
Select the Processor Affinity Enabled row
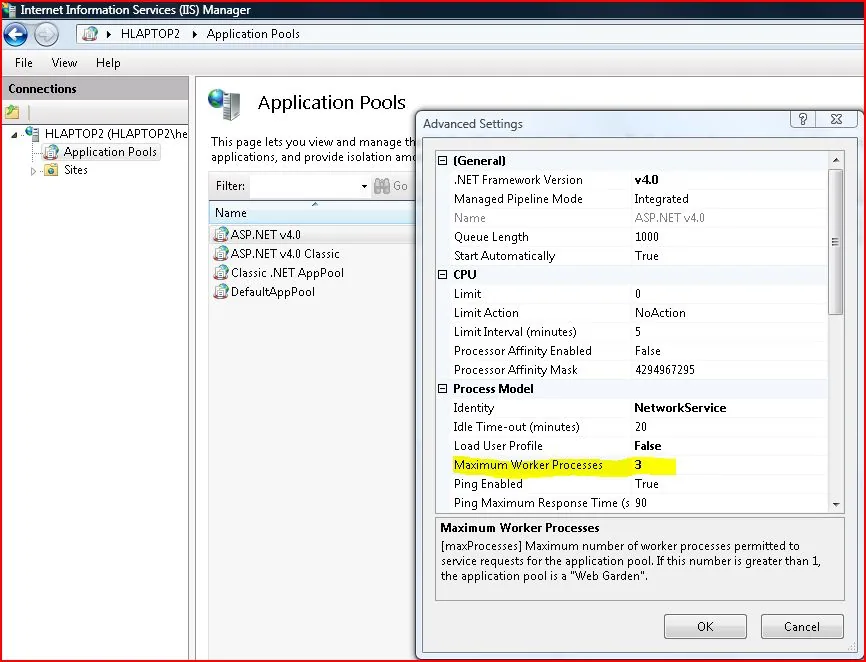point(639,351)
